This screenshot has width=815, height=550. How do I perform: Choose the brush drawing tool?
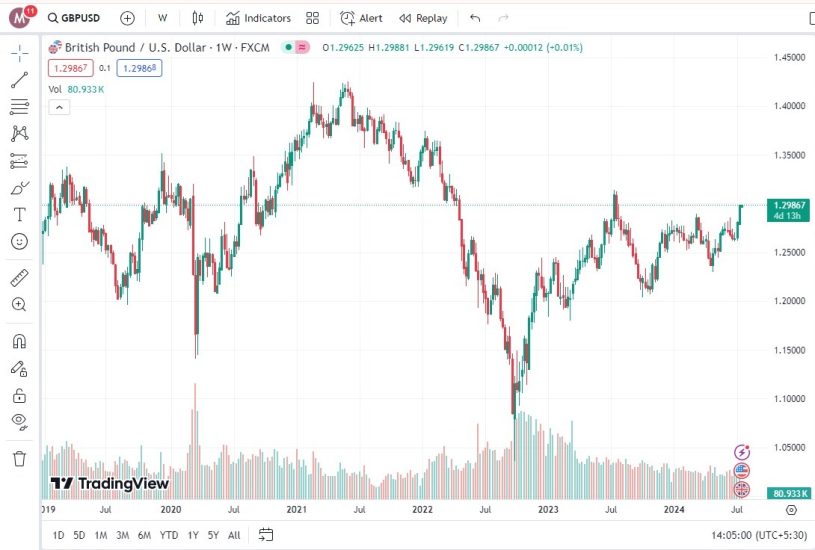point(19,188)
